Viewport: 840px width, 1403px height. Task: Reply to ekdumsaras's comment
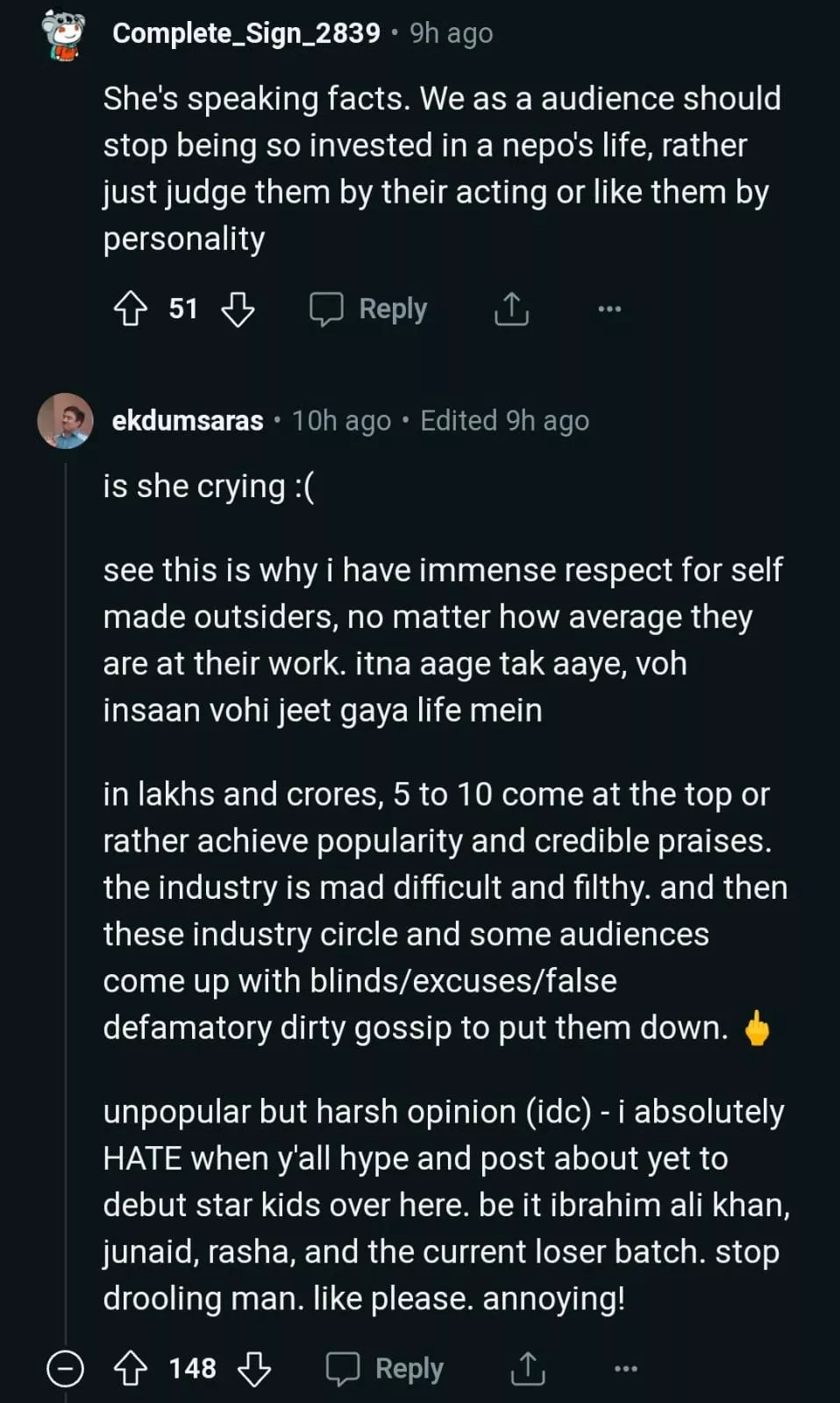click(385, 1368)
